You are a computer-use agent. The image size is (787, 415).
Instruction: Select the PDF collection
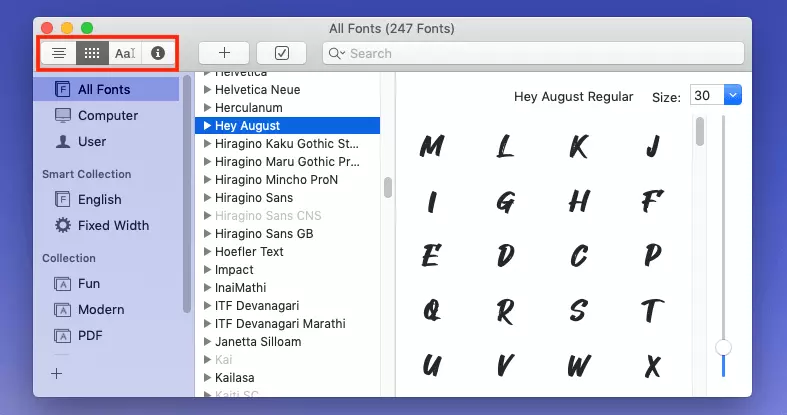tap(90, 335)
